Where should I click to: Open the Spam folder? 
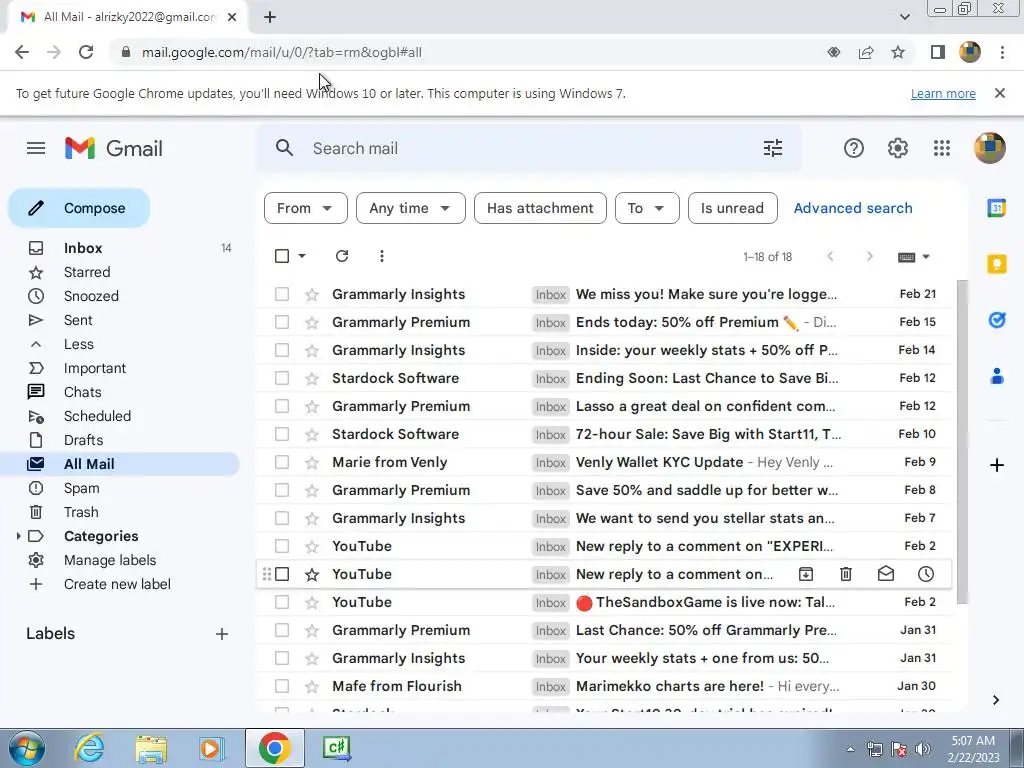(82, 488)
